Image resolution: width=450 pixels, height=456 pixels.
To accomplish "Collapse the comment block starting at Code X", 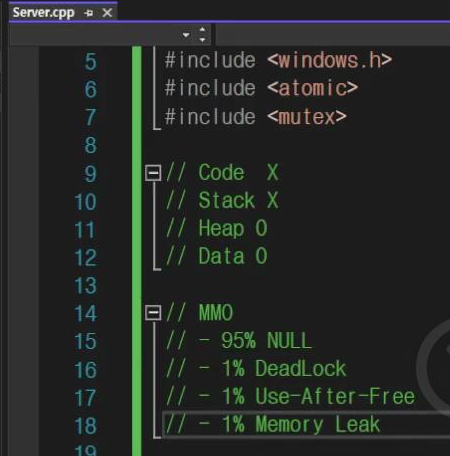I will pyautogui.click(x=153, y=173).
